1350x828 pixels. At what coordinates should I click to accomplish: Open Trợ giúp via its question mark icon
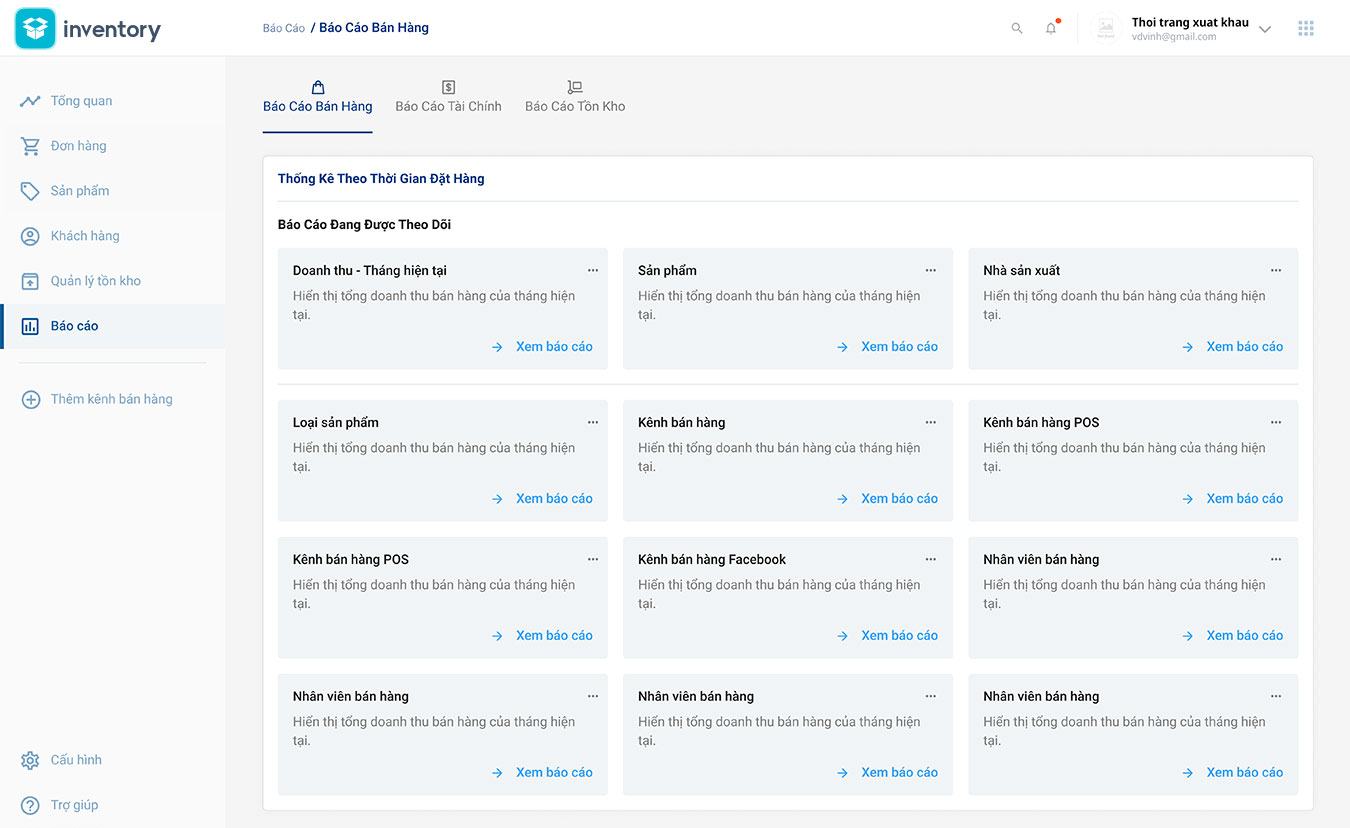31,805
